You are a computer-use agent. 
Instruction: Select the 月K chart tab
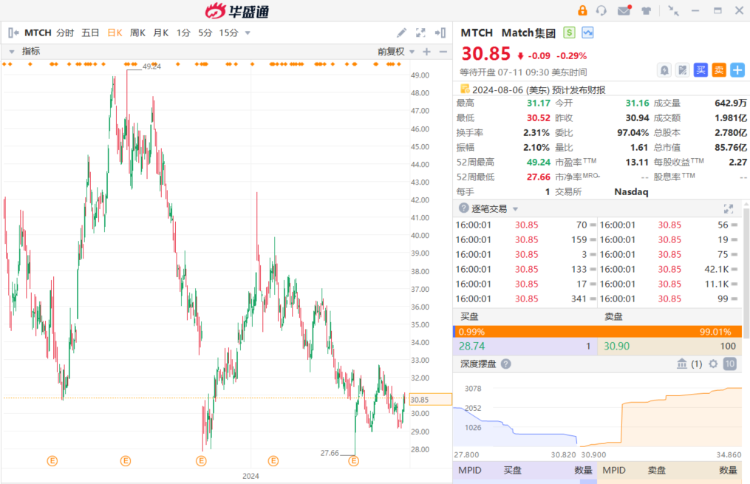[161, 33]
